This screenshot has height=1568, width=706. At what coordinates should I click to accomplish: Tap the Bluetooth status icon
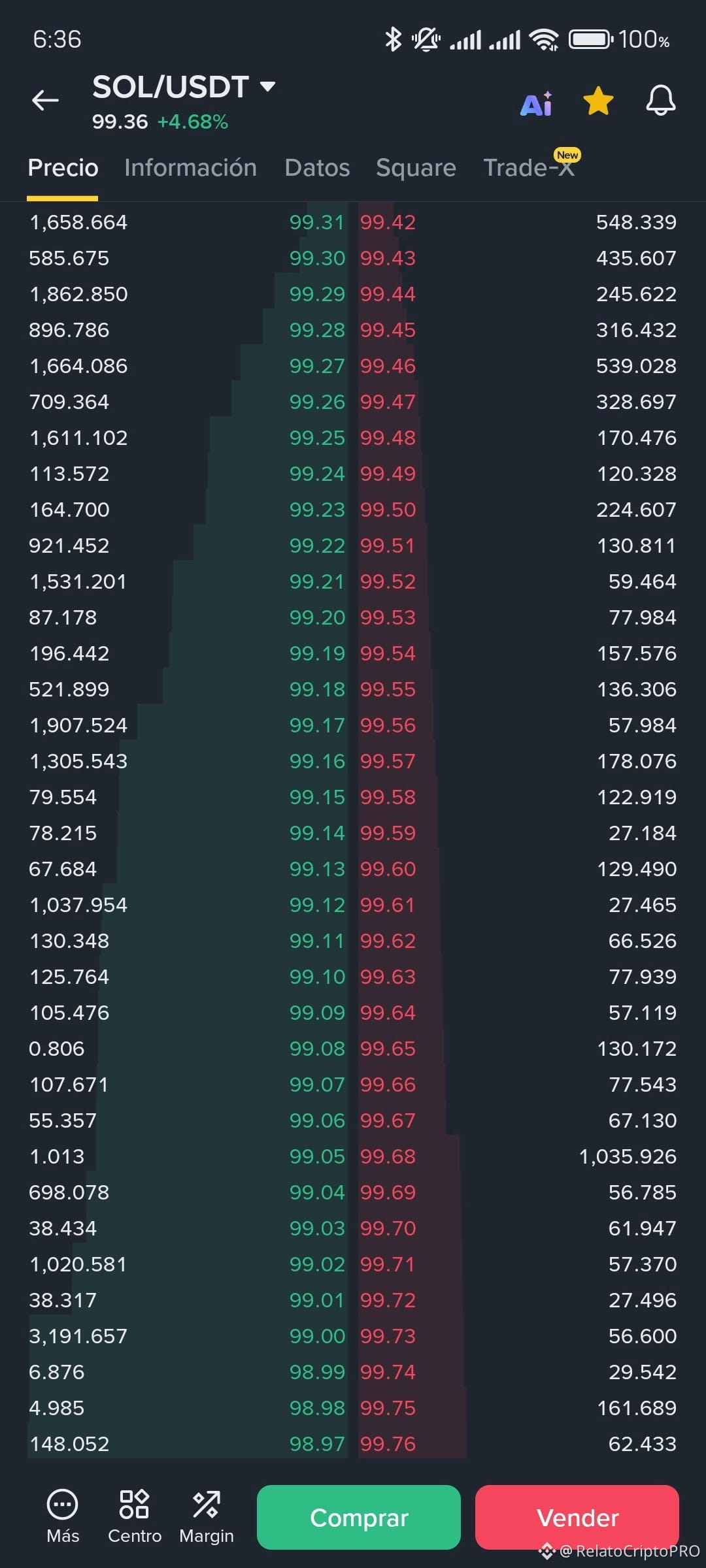[392, 39]
